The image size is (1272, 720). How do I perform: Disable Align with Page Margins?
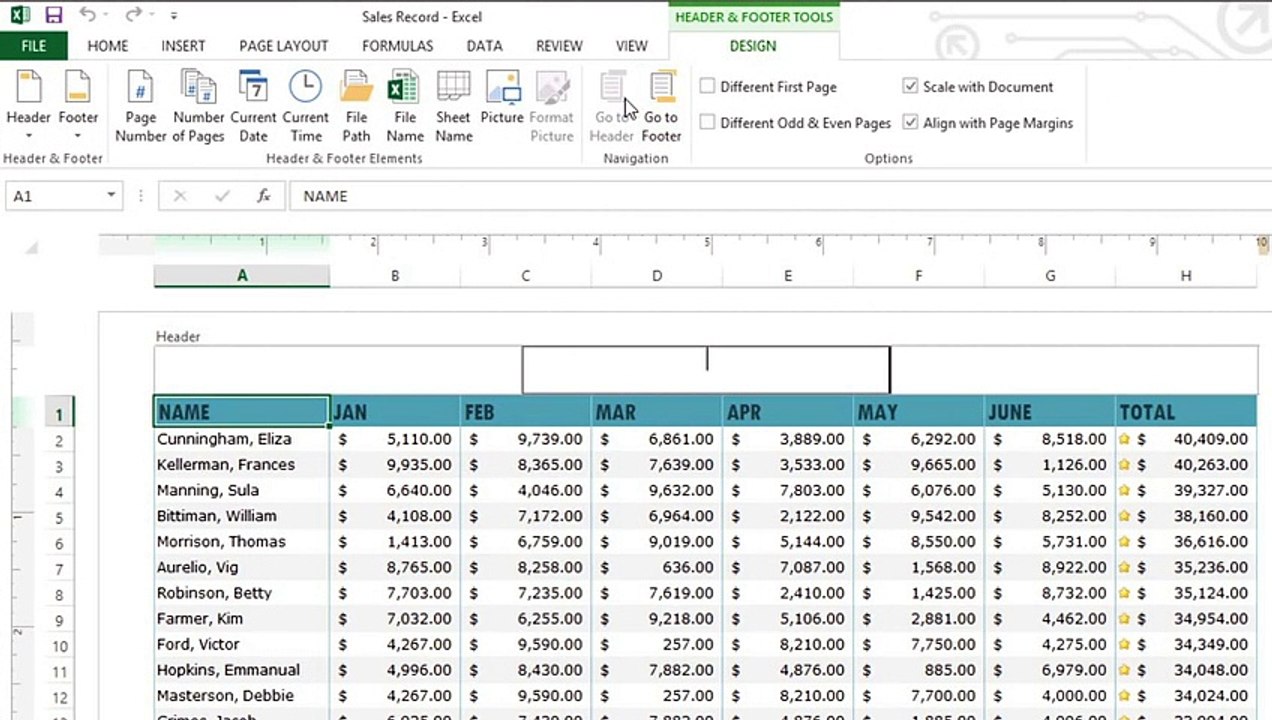910,123
